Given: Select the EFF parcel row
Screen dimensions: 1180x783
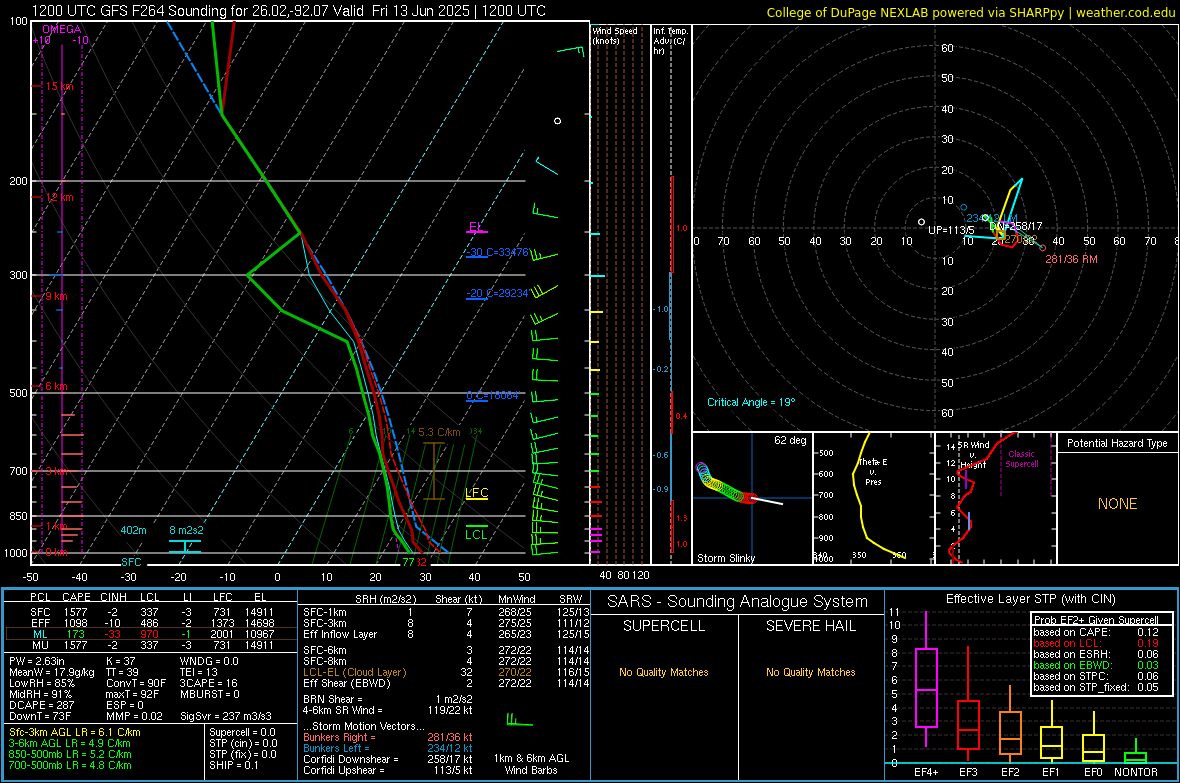Looking at the screenshot, I should click(151, 623).
